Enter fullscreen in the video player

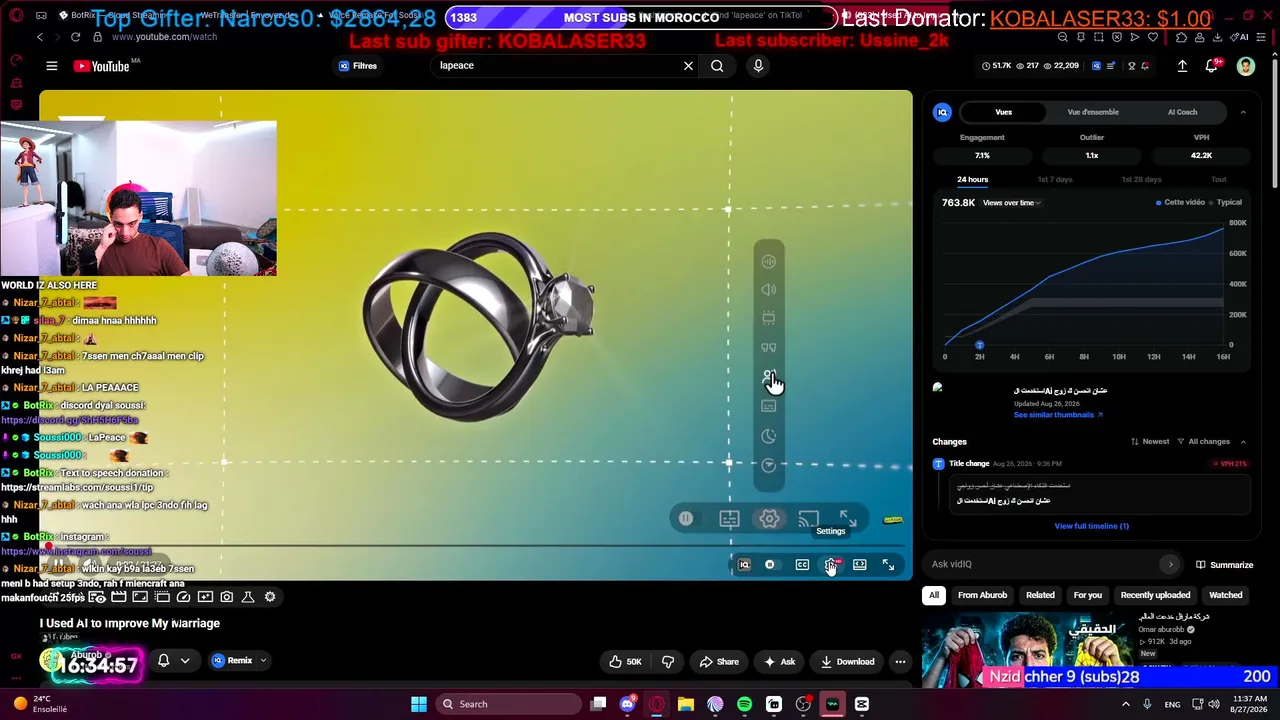(x=888, y=565)
